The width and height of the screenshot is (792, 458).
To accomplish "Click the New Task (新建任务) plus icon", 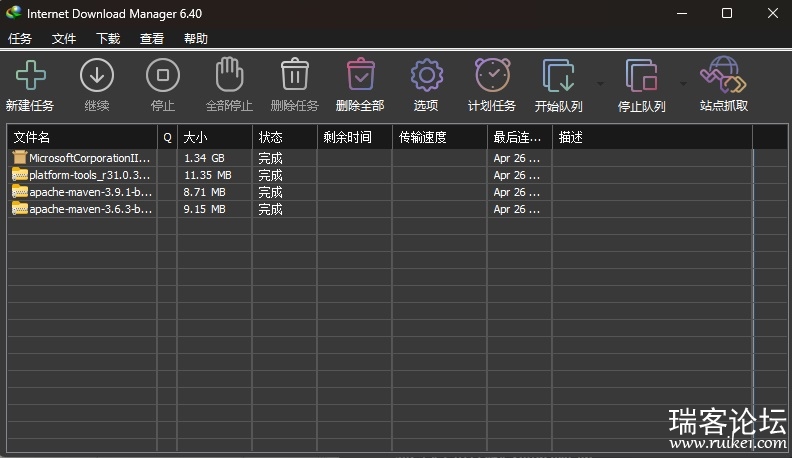I will (x=31, y=75).
